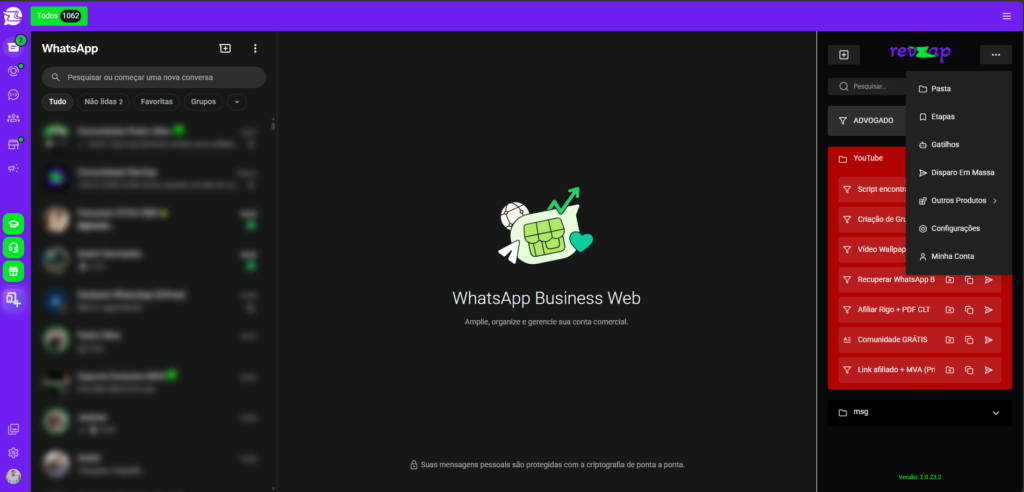Viewport: 1024px width, 492px height.
Task: Send the Comunidade GRÁTIS message
Action: 989,340
